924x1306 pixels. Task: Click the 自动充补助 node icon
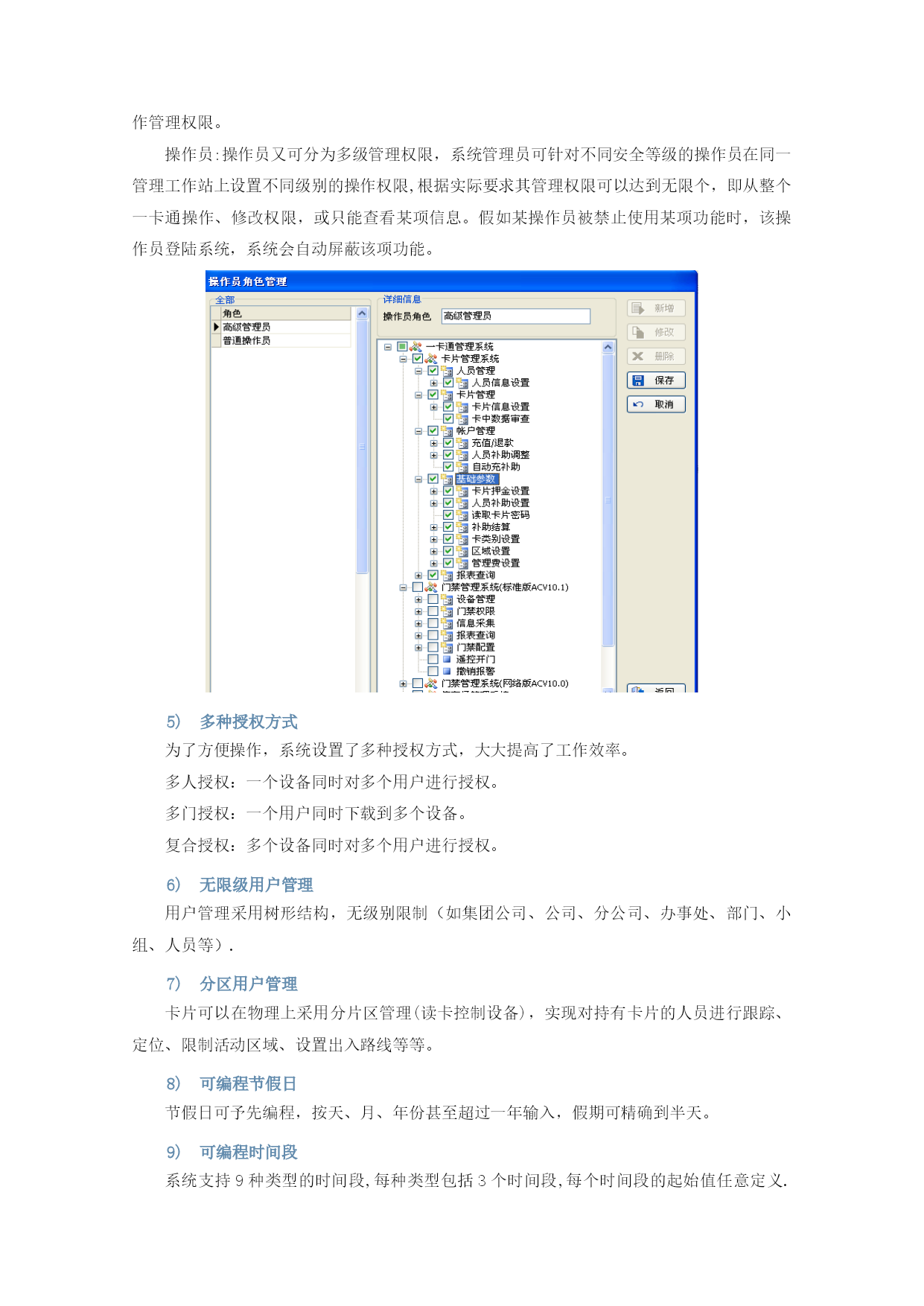[462, 467]
